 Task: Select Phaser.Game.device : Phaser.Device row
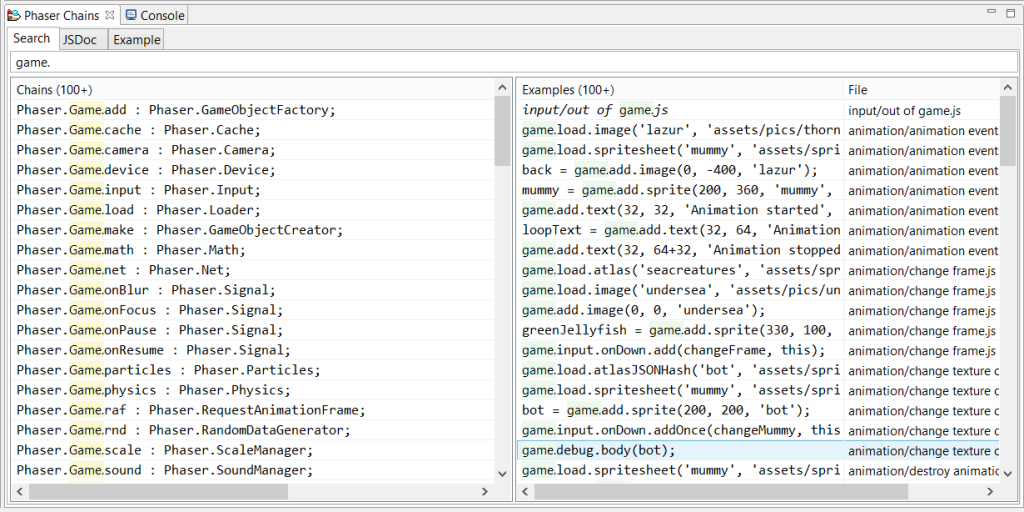[253, 170]
